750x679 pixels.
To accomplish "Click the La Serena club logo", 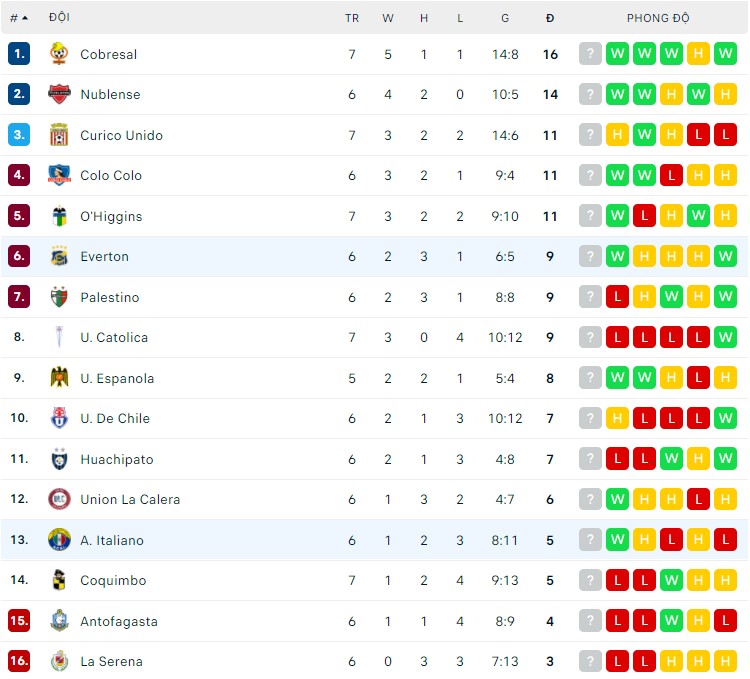I will click(59, 661).
